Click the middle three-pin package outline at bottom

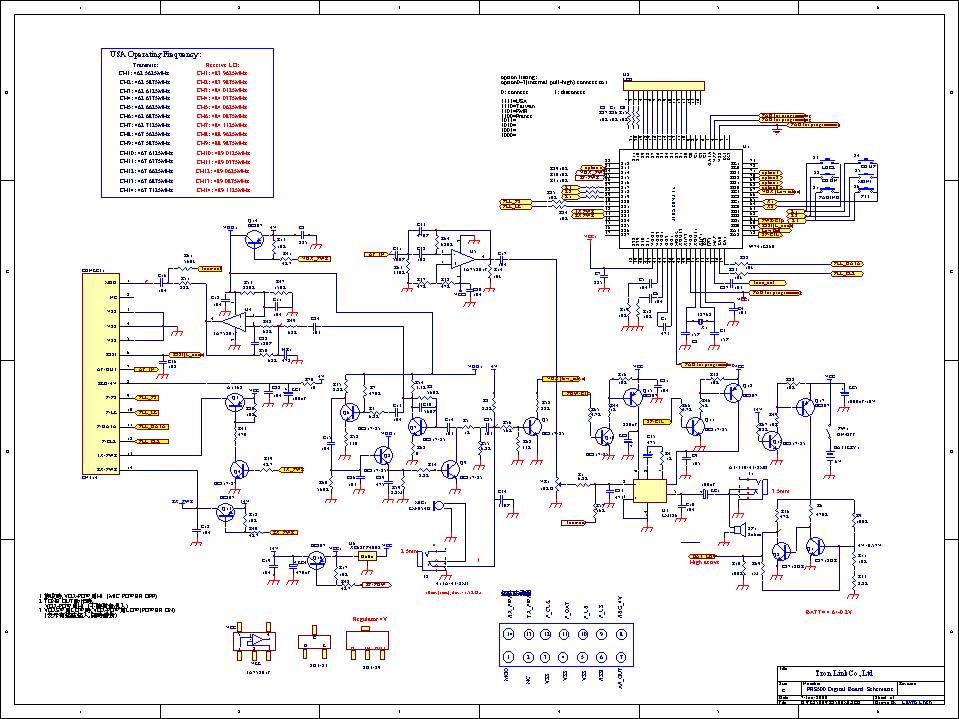[315, 644]
